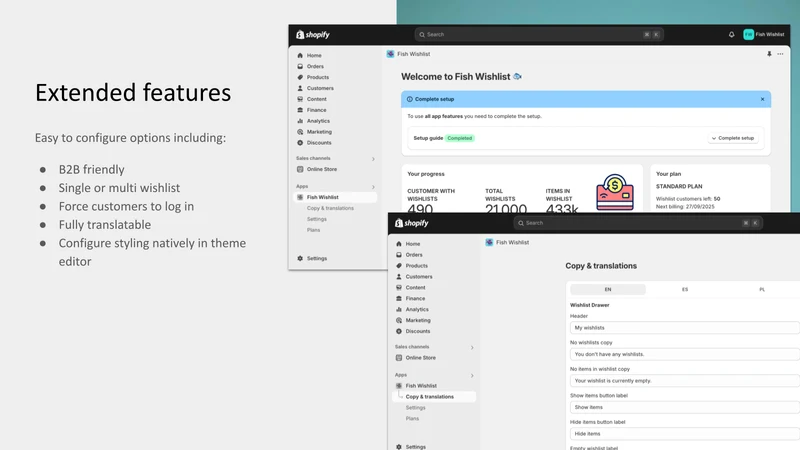Expand Sales channels in upper window sidebar
The height and width of the screenshot is (450, 800).
tap(373, 159)
